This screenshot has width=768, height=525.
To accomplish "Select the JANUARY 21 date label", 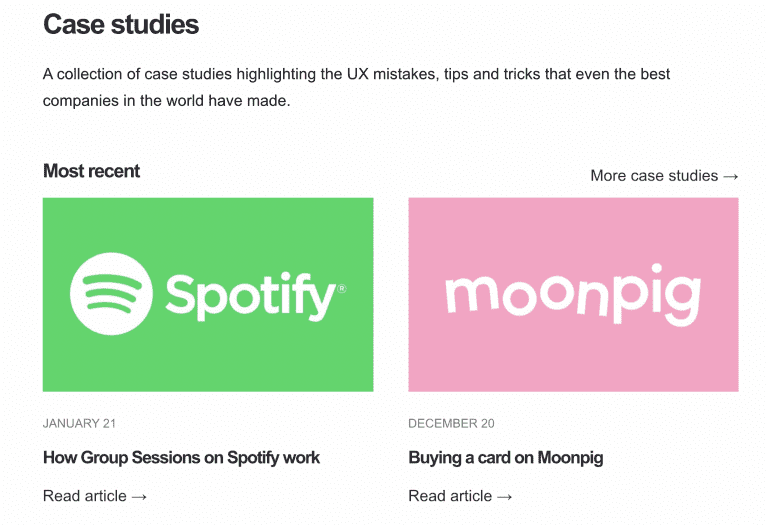I will tap(79, 423).
